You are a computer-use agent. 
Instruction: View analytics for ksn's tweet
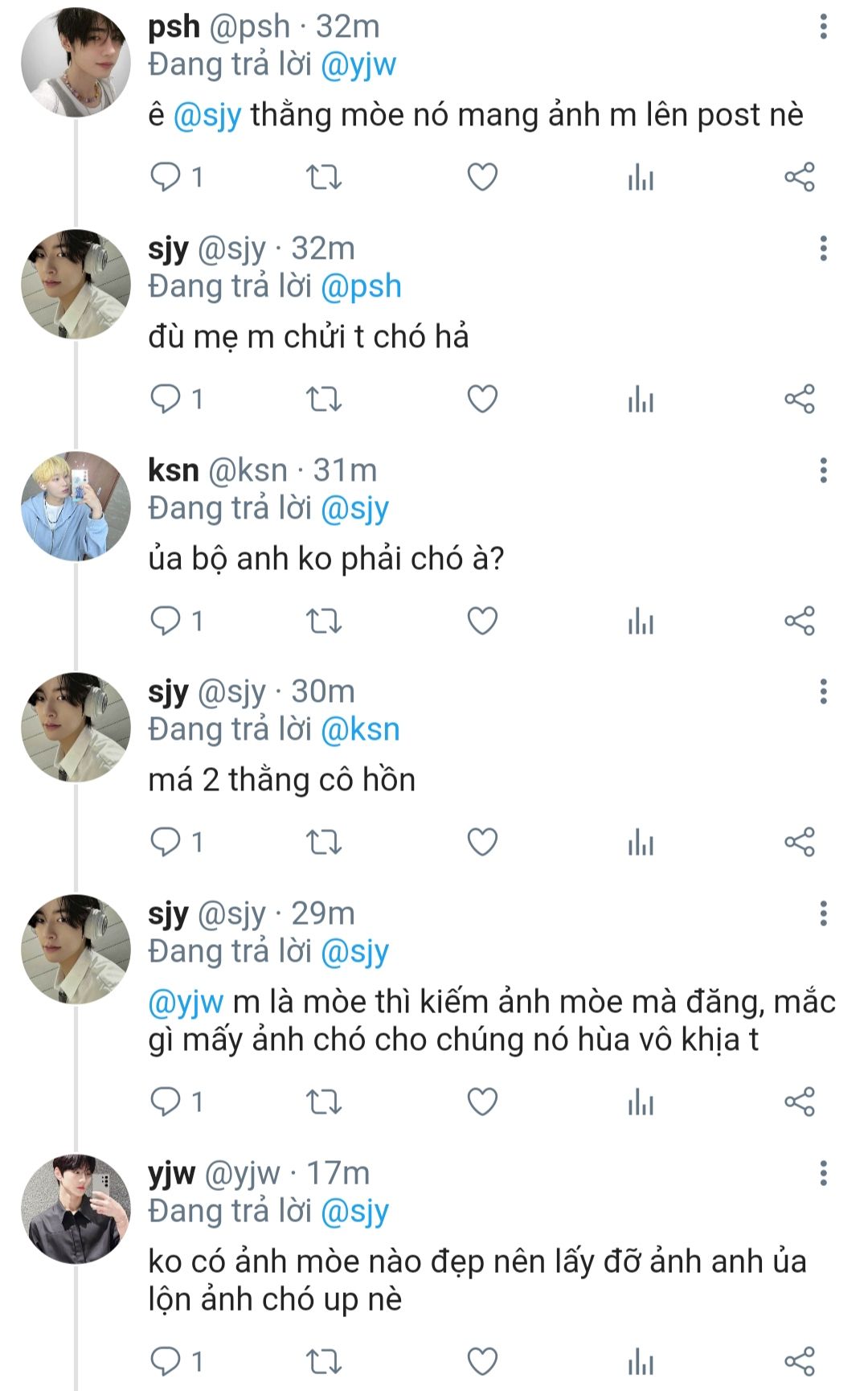[641, 621]
